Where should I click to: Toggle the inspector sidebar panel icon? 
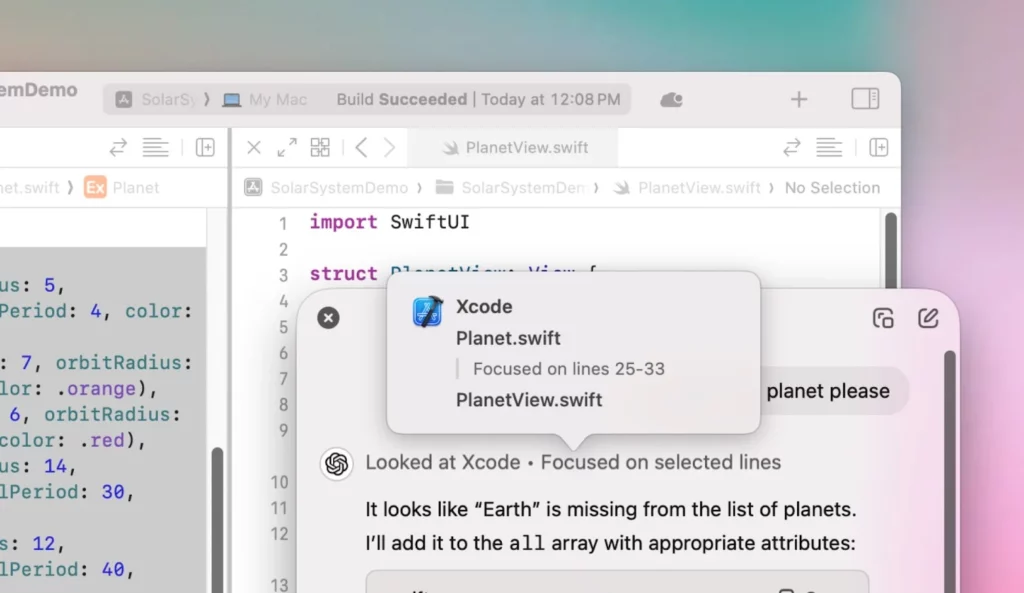(865, 99)
